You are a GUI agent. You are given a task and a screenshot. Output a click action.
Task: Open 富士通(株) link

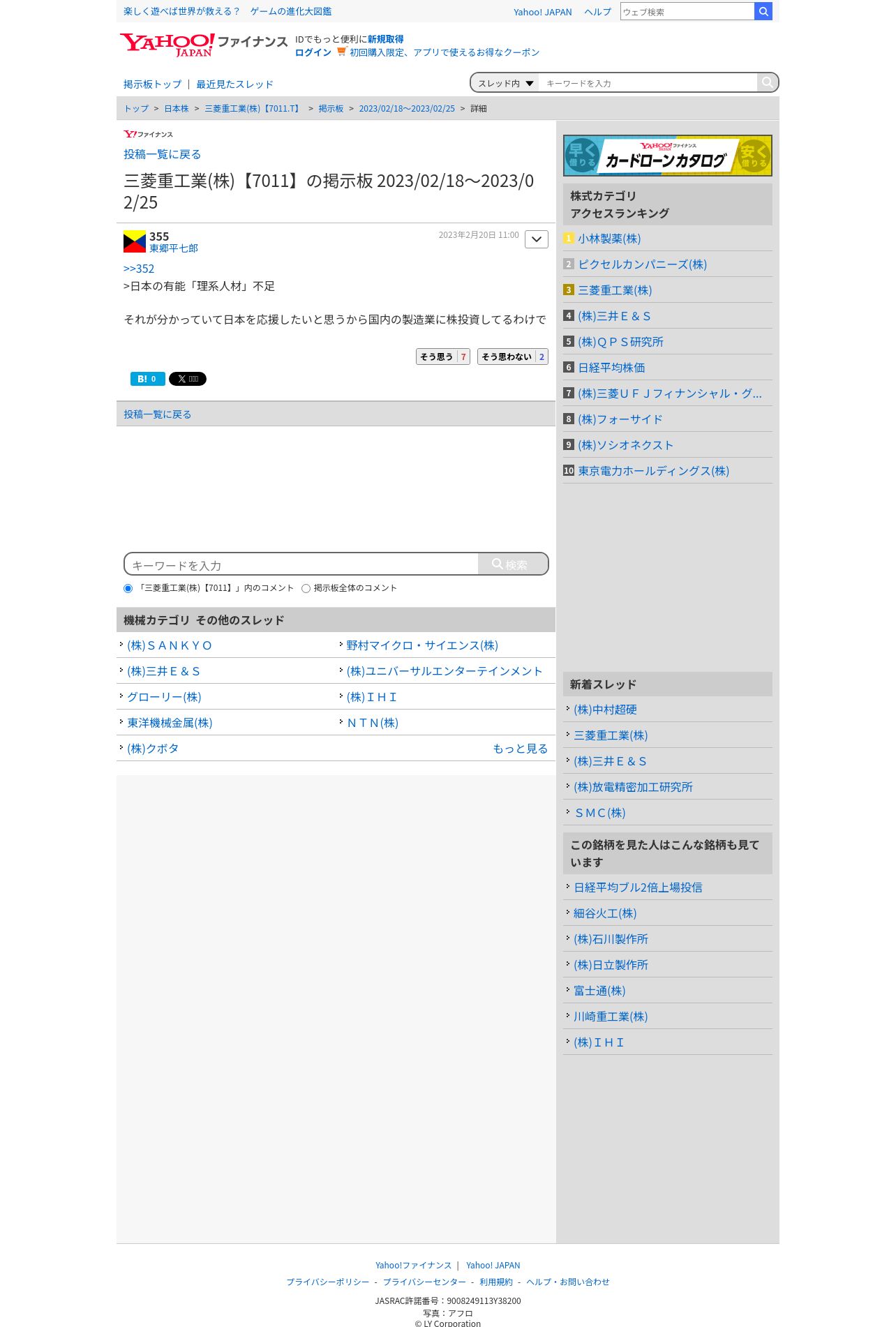coord(599,991)
